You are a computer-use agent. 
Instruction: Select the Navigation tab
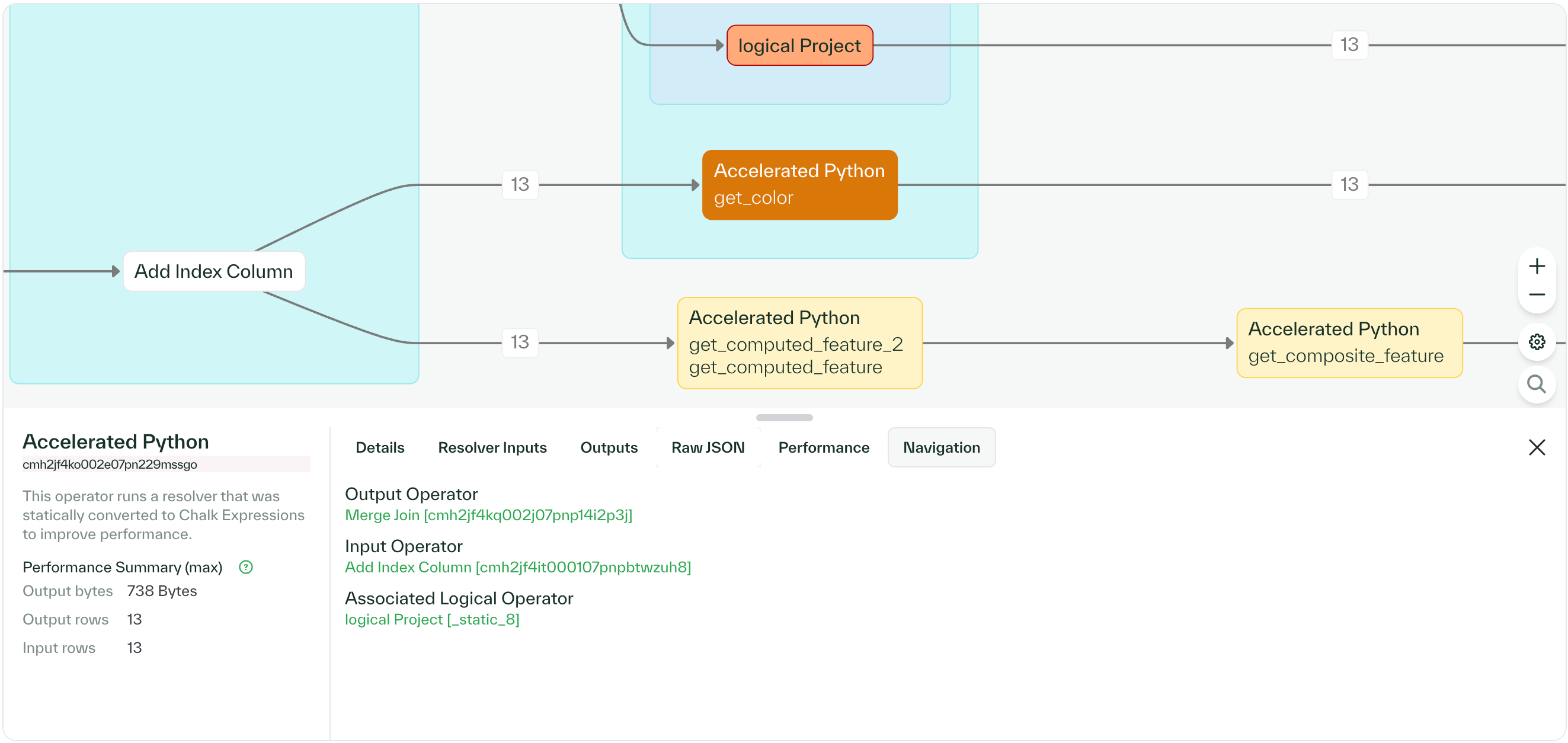(x=942, y=447)
